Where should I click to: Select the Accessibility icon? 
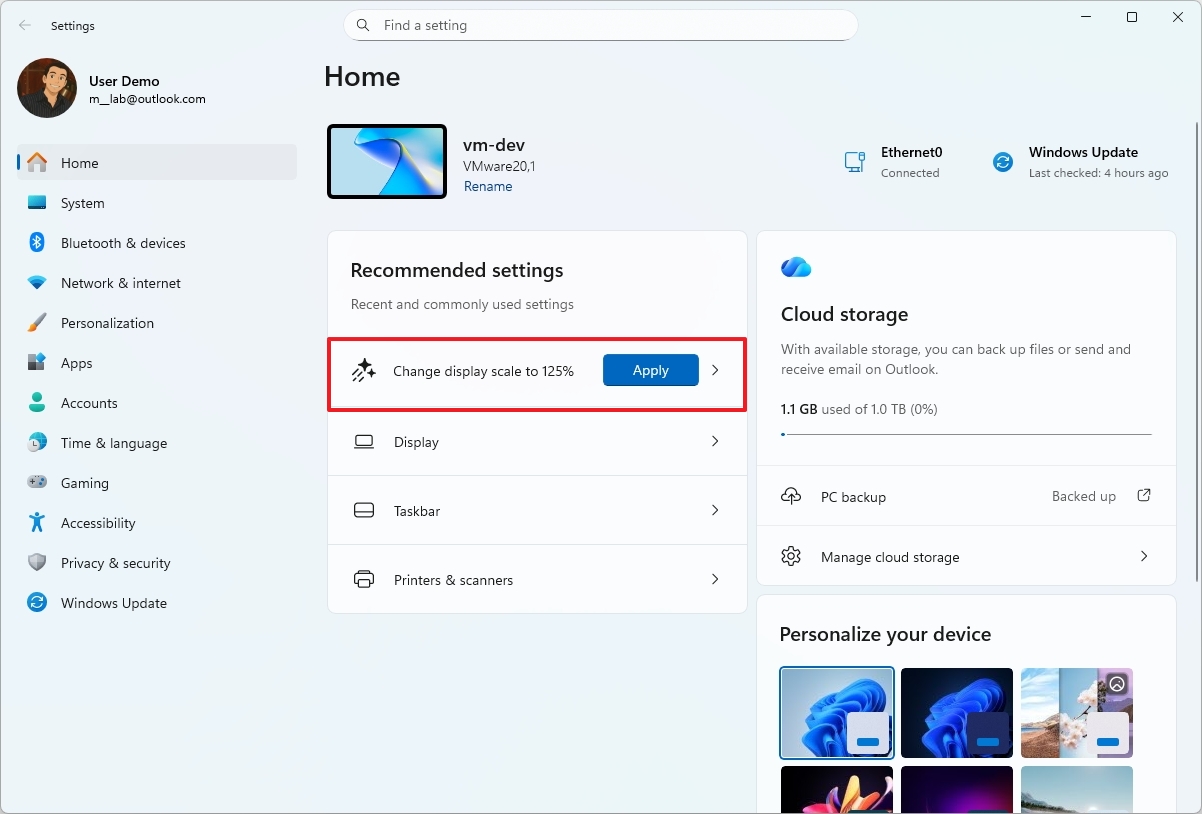[38, 523]
